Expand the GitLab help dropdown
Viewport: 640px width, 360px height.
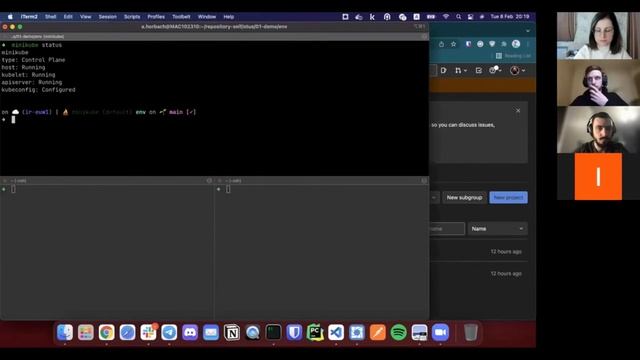pos(496,71)
